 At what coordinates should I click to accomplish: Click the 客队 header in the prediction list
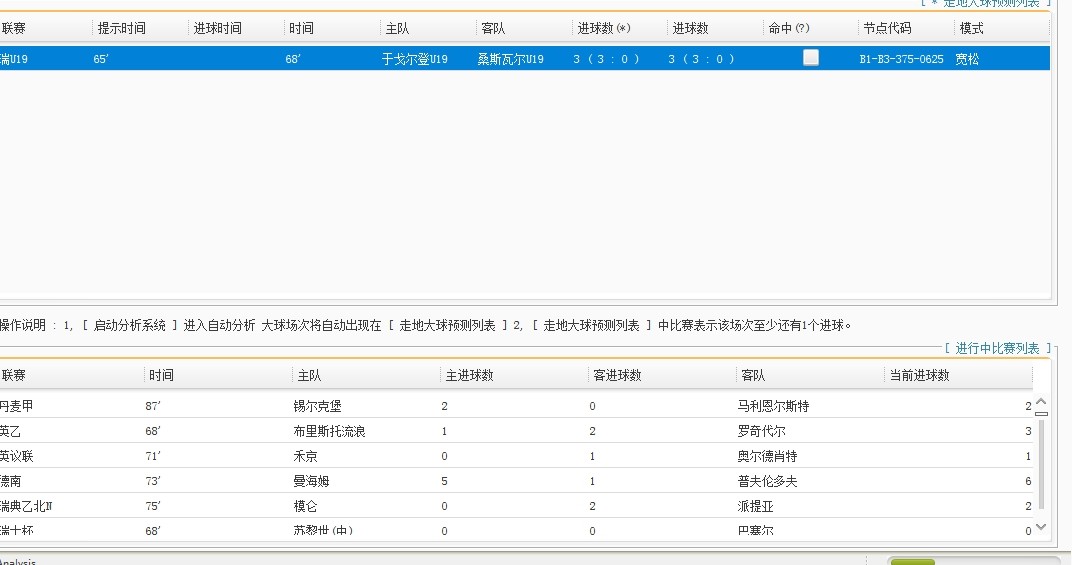tap(492, 28)
